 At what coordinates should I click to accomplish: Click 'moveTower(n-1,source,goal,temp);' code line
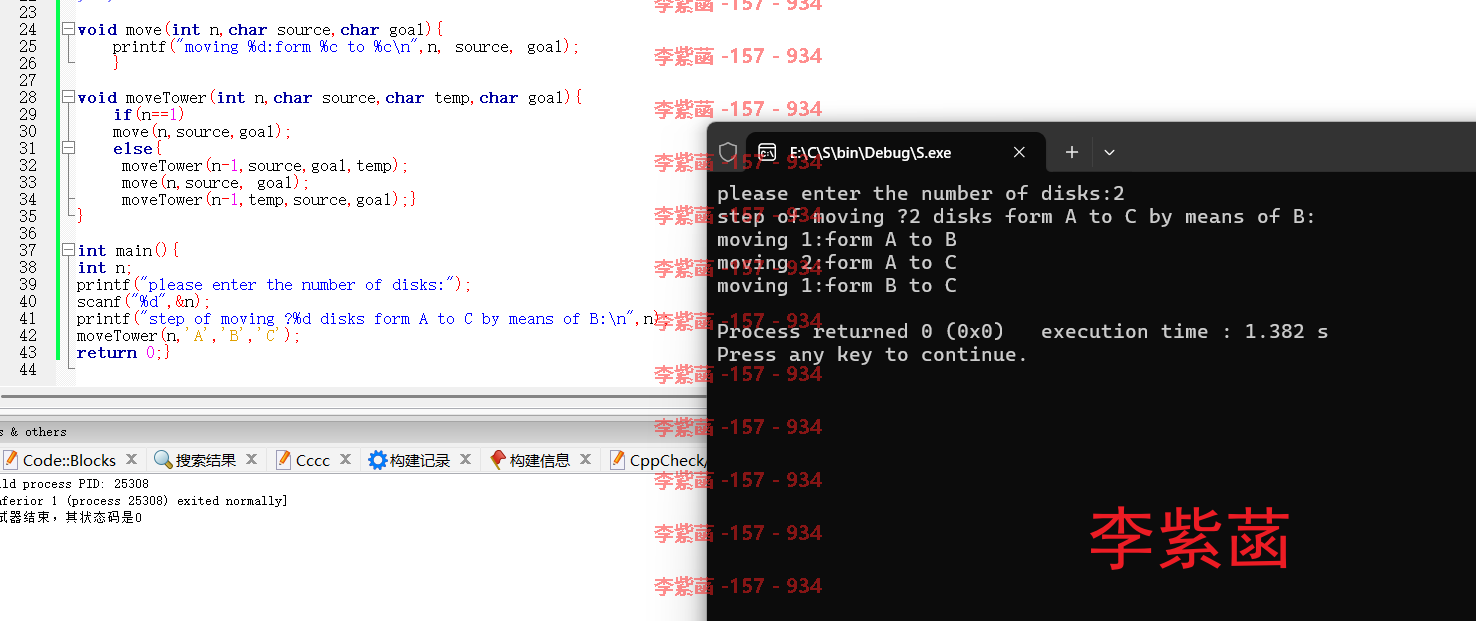pos(265,166)
